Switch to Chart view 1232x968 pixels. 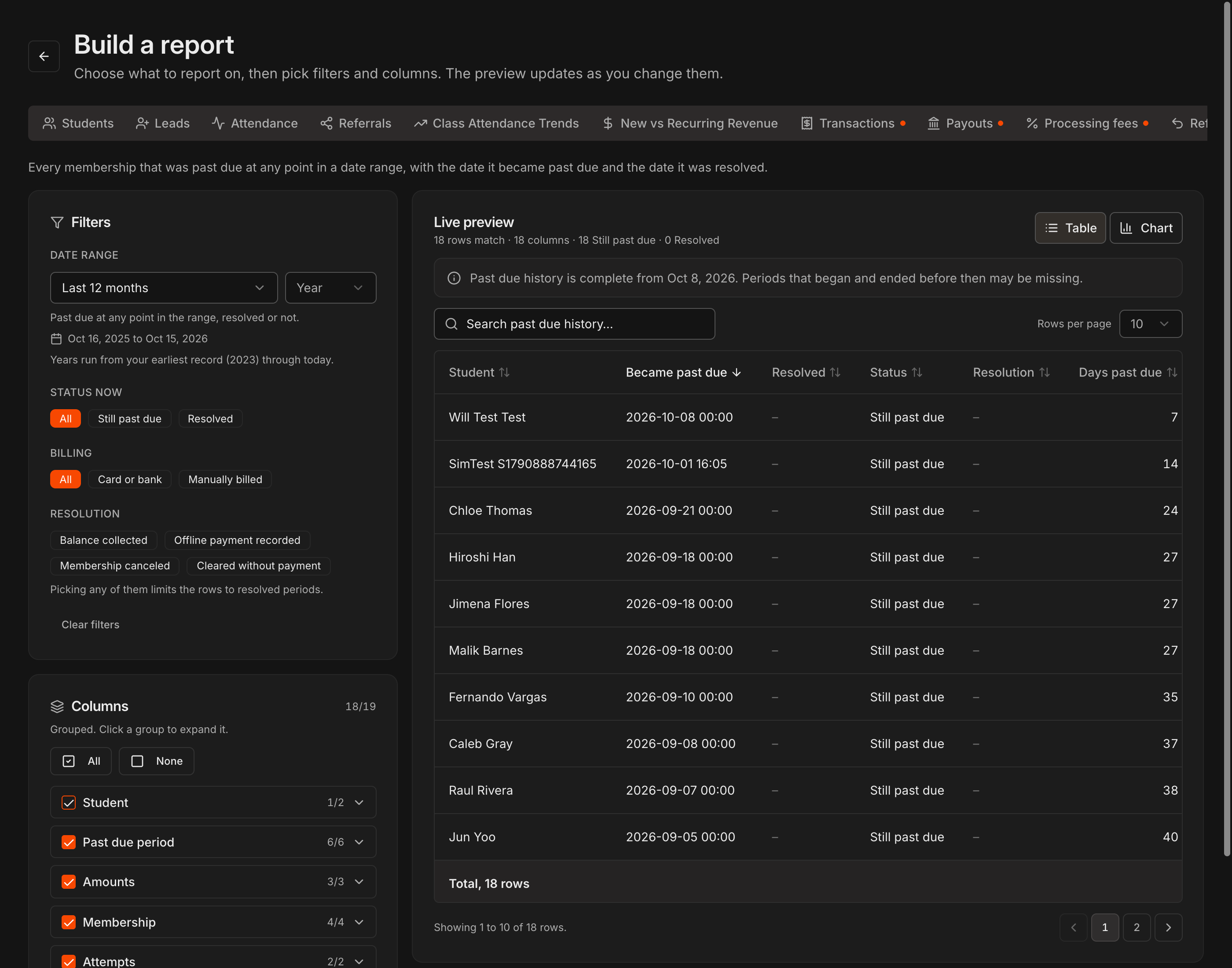pyautogui.click(x=1145, y=228)
